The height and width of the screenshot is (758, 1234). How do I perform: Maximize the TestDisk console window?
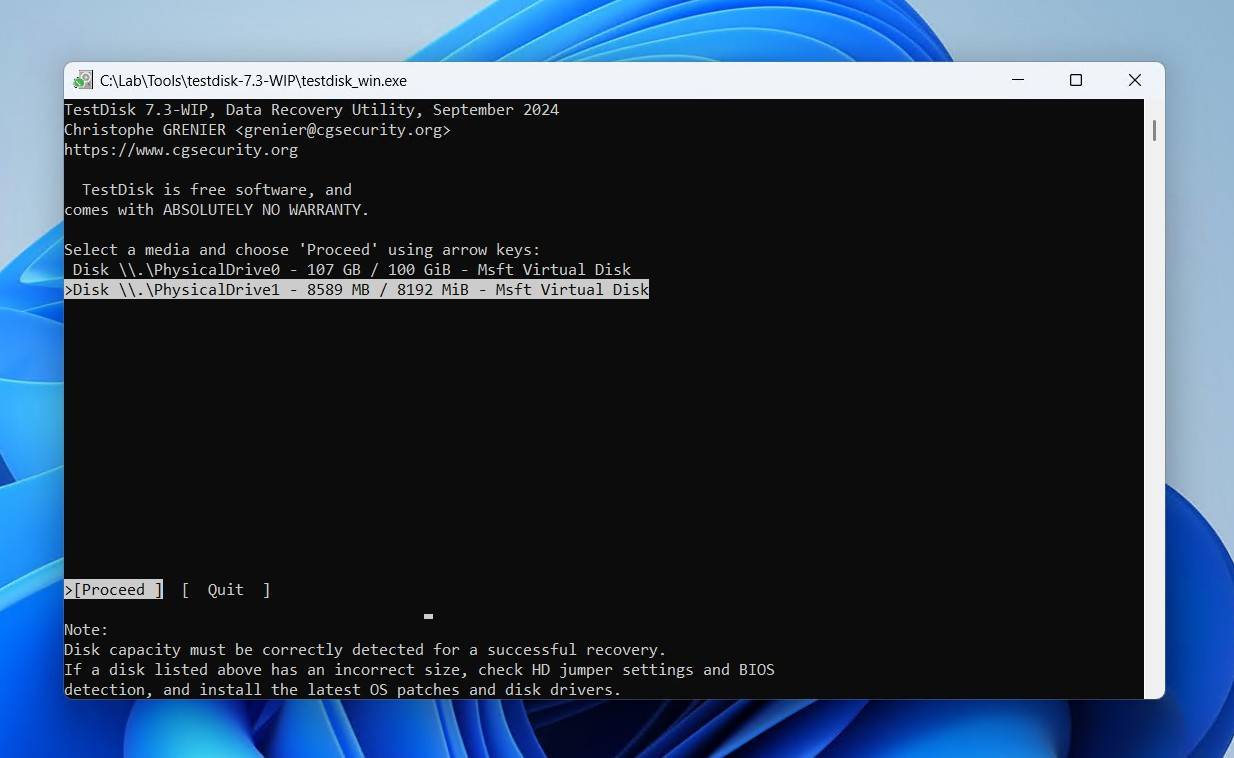[x=1076, y=80]
